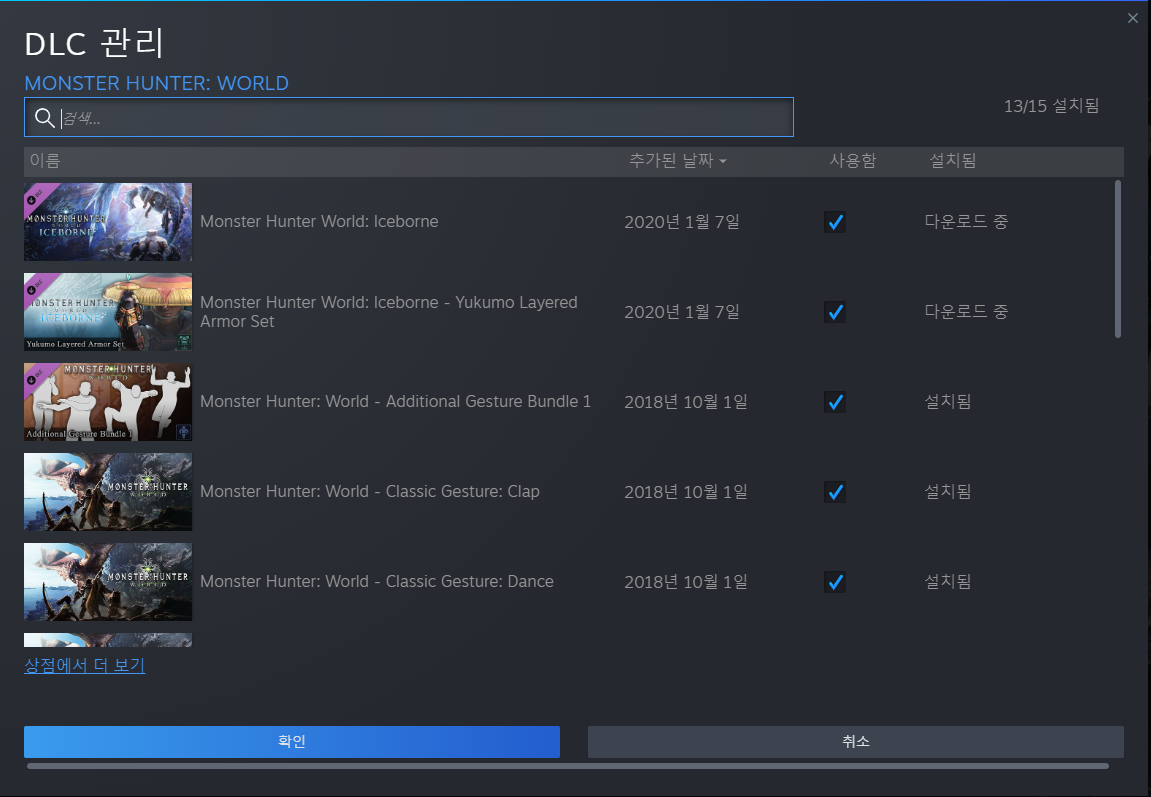This screenshot has width=1151, height=797.
Task: Click the 13/15 설치됨 install counter
Action: pyautogui.click(x=1051, y=106)
